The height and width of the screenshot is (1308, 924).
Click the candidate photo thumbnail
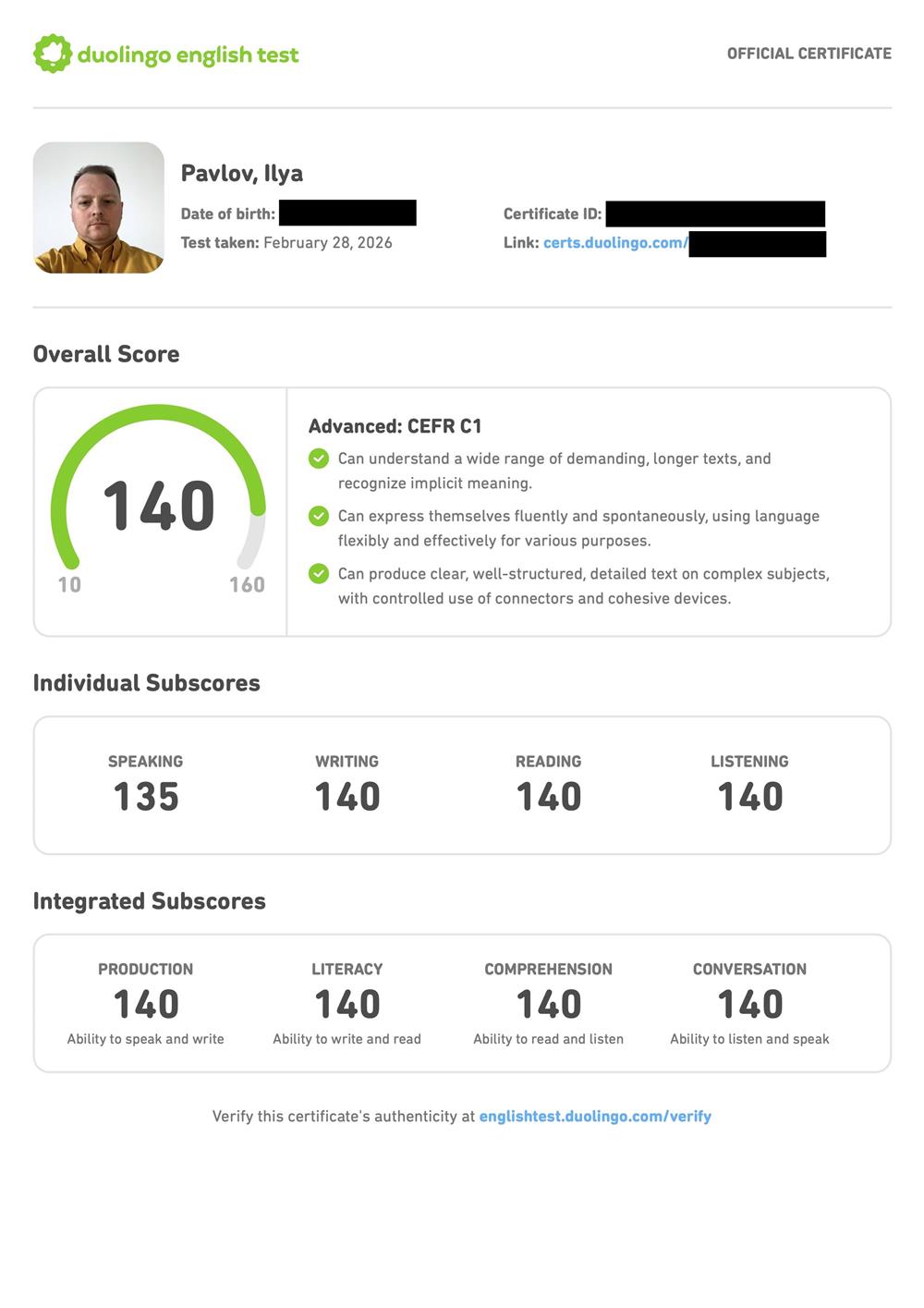point(99,207)
